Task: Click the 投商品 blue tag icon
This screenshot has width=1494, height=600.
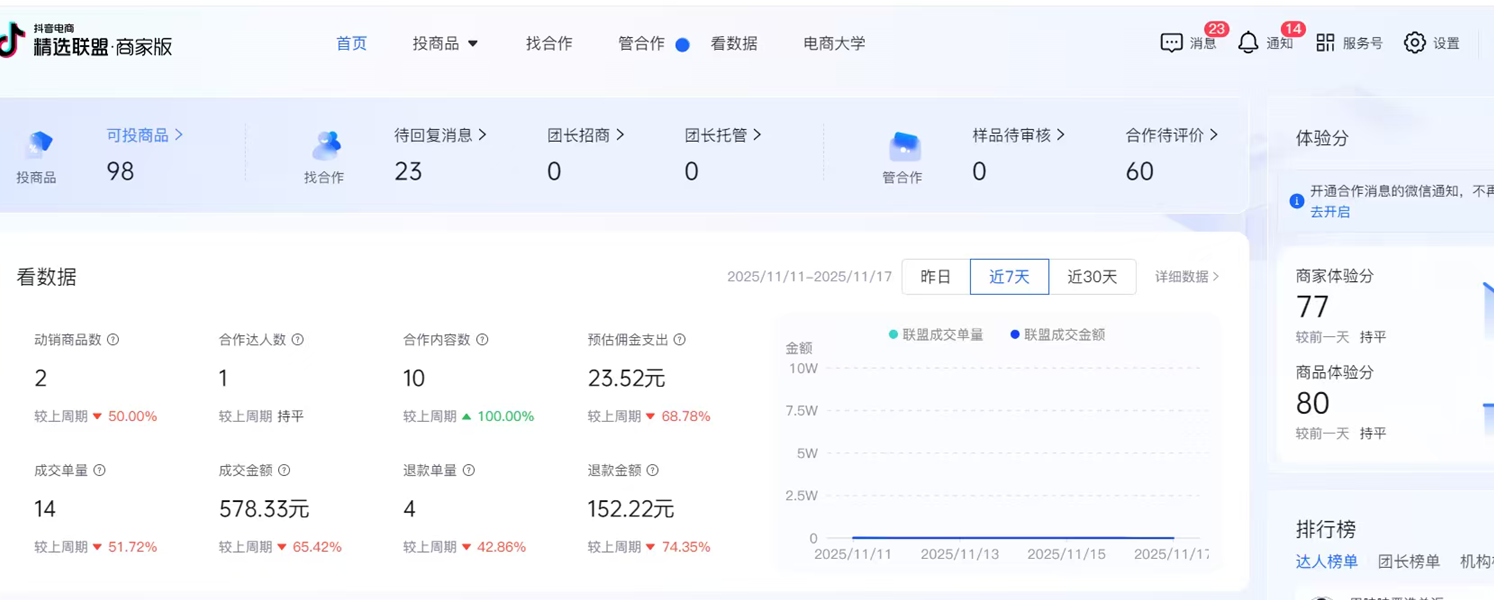Action: click(38, 145)
